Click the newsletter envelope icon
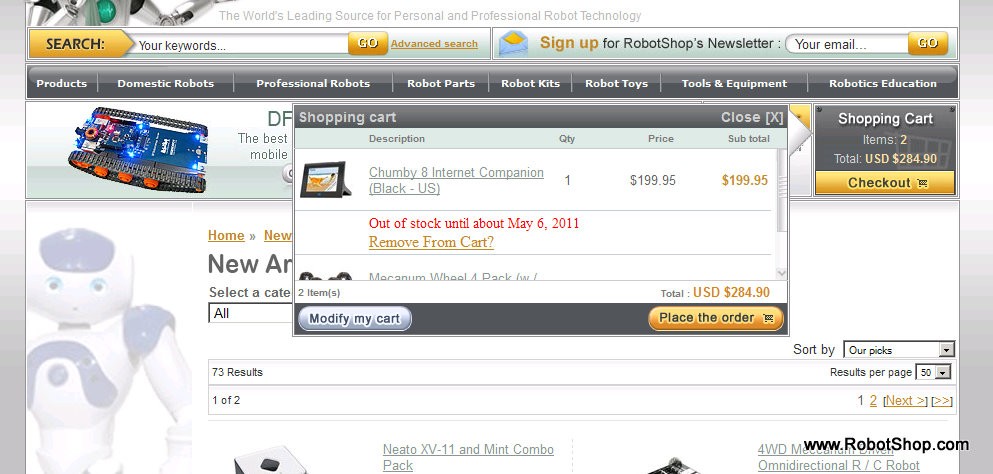 coord(513,44)
